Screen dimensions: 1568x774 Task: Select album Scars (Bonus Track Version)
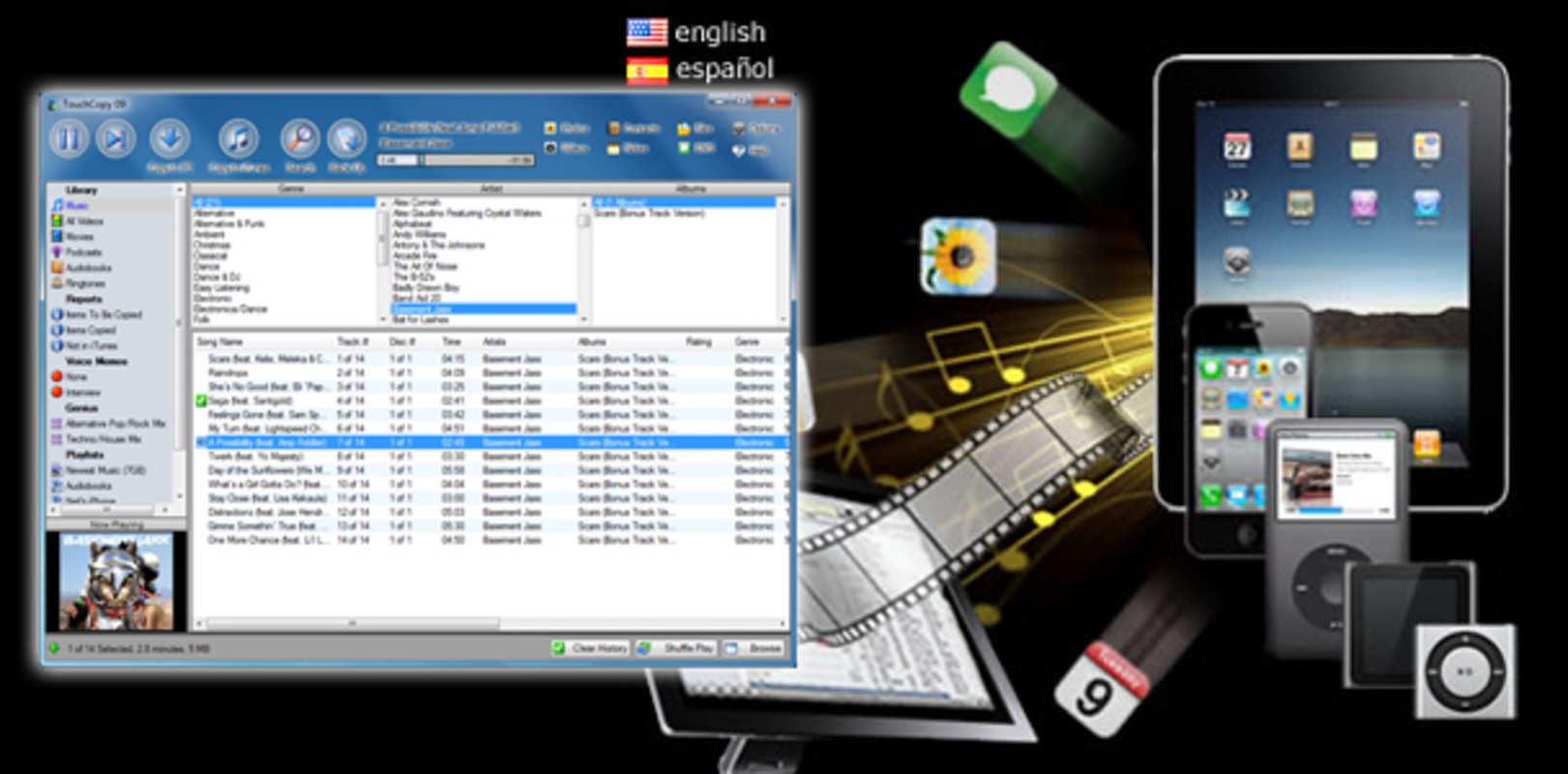pos(649,213)
